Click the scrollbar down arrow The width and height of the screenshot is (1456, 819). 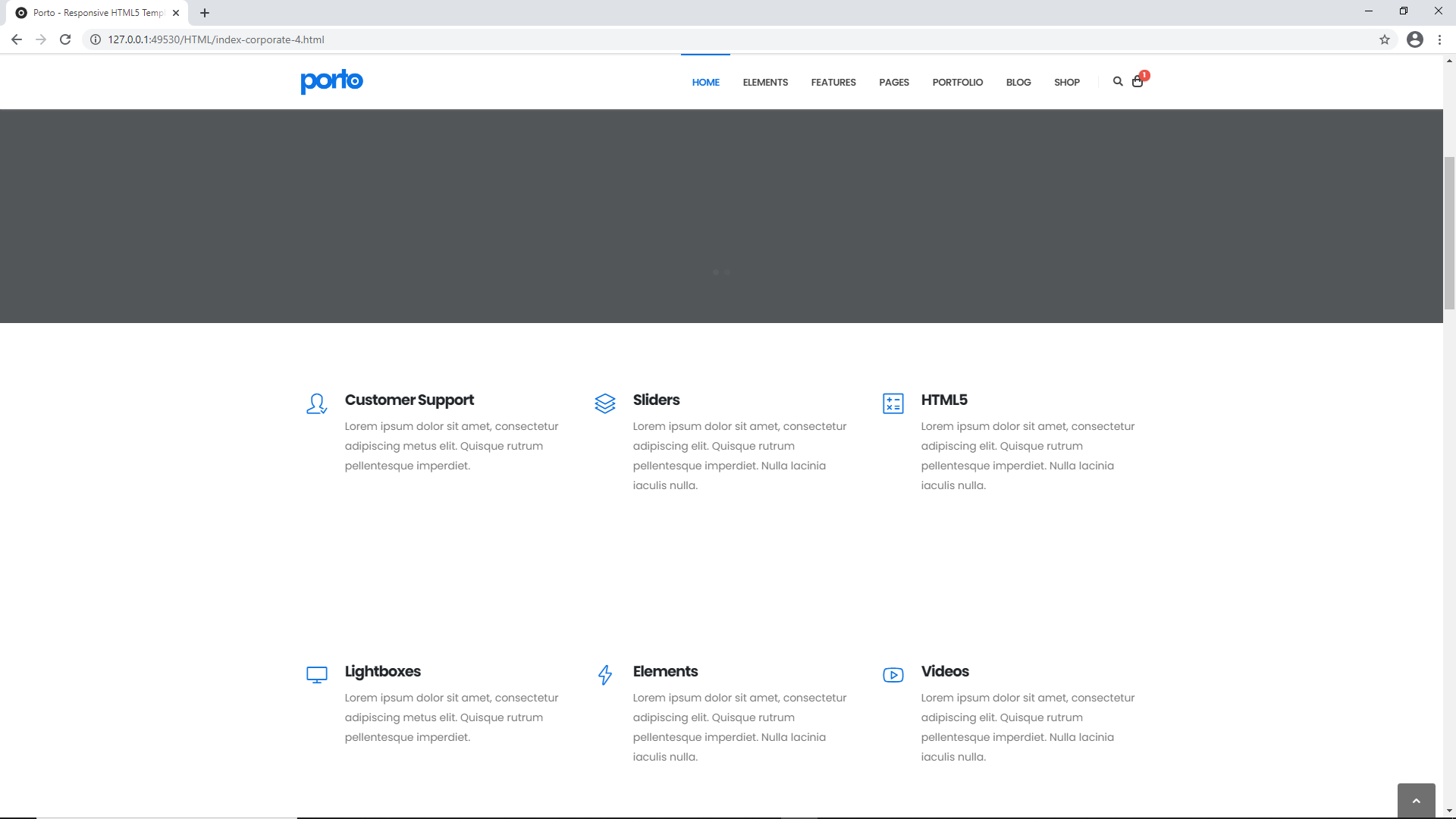1449,811
